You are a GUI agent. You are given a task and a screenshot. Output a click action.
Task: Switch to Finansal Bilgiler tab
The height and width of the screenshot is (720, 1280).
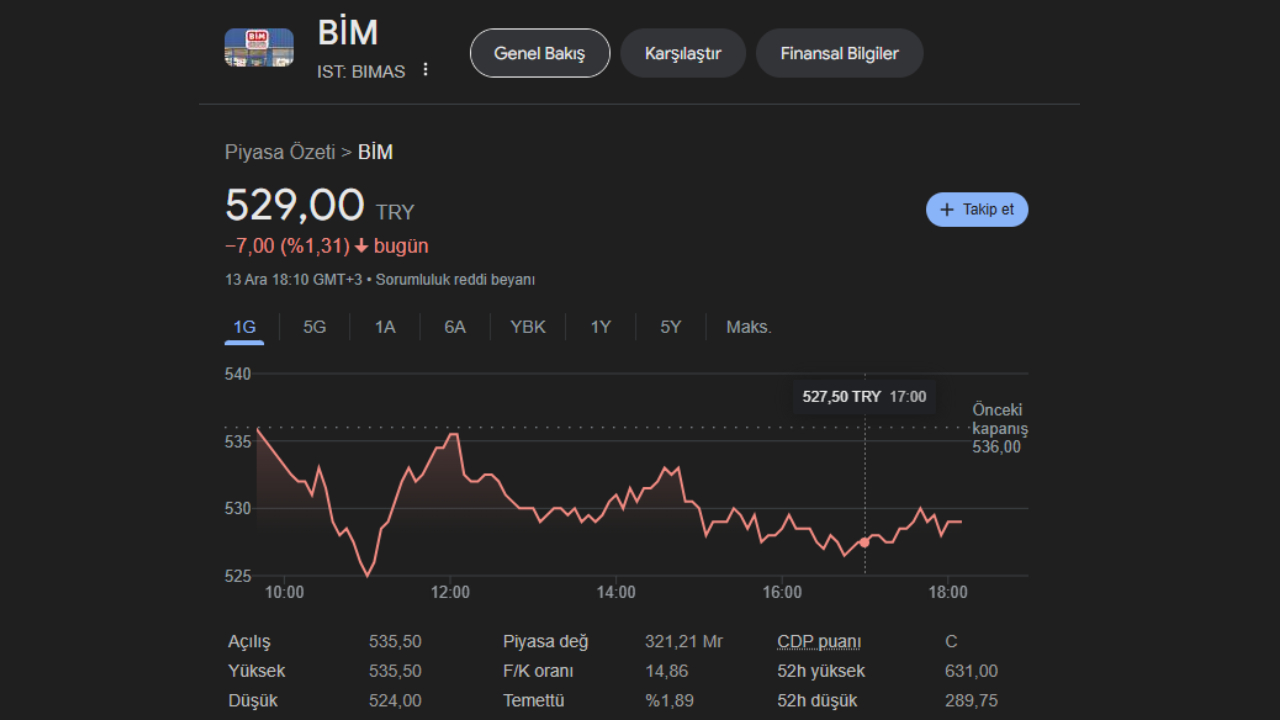coord(839,53)
